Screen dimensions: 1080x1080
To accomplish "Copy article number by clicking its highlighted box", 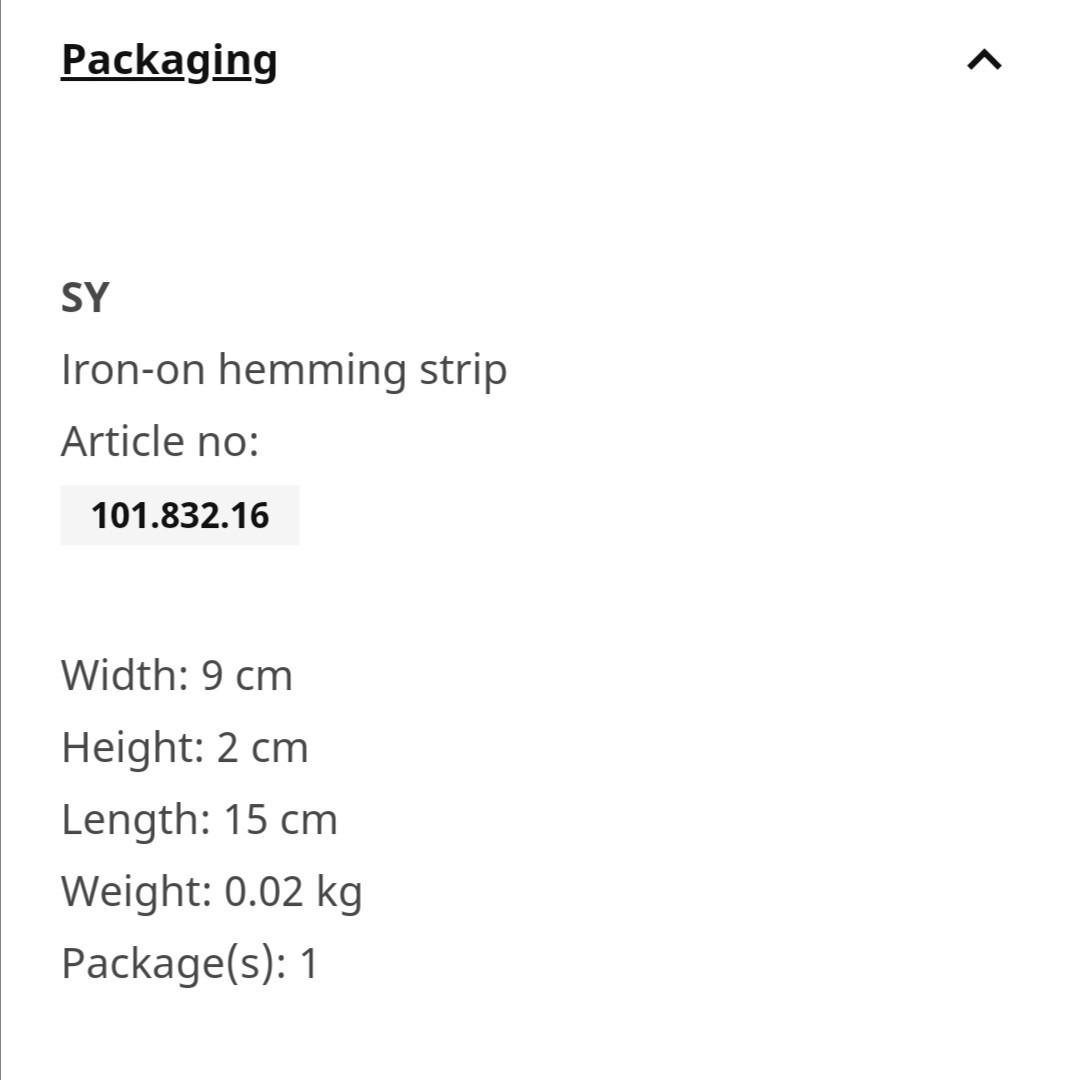I will point(180,514).
